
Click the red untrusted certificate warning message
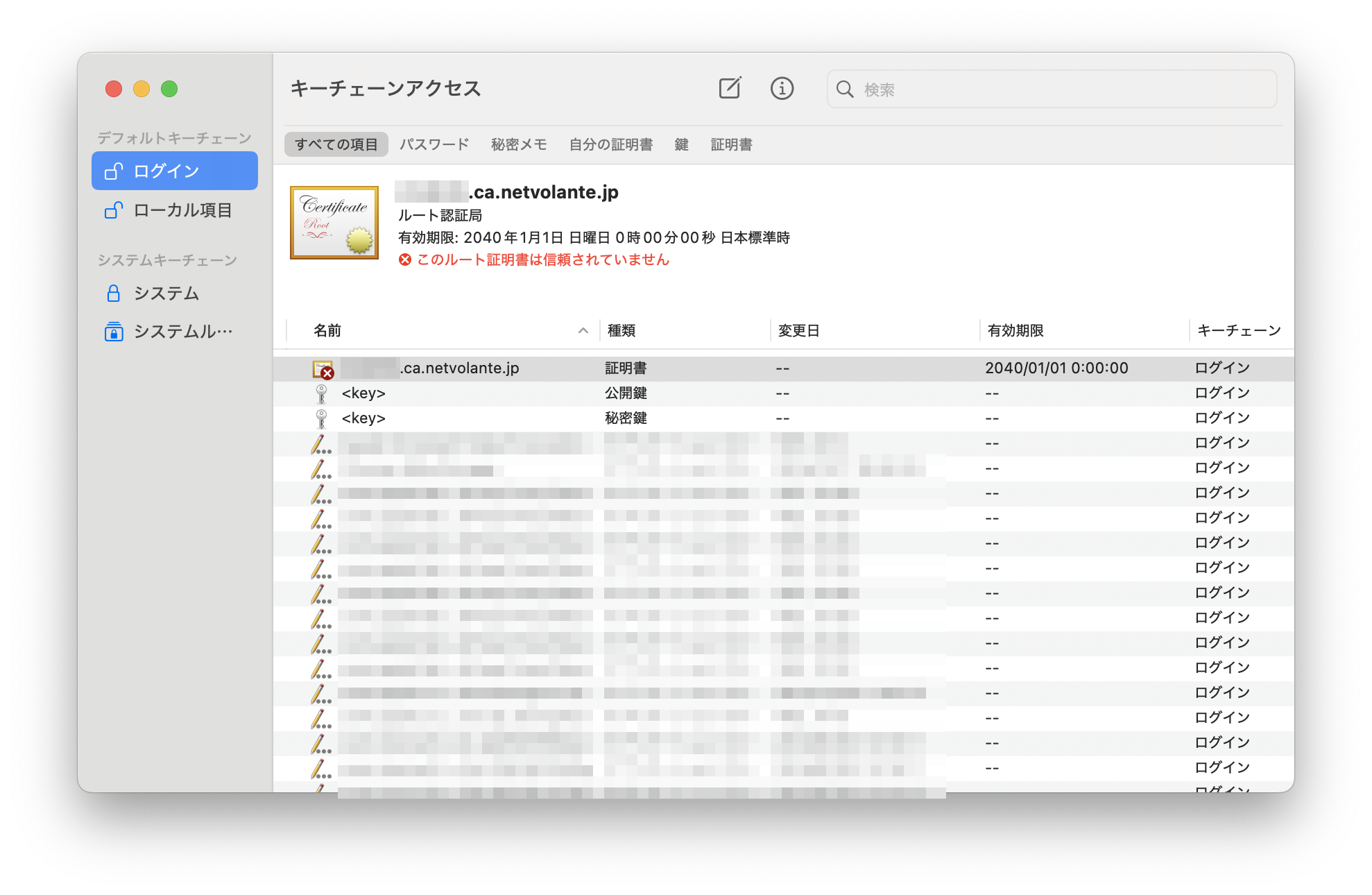tap(542, 259)
